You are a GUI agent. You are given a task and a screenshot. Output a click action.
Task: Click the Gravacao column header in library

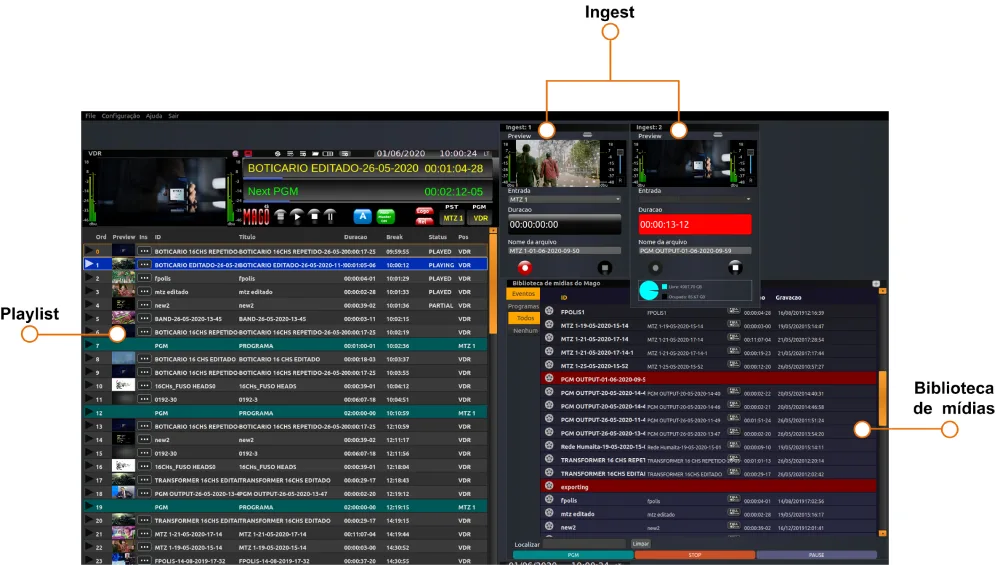(788, 298)
